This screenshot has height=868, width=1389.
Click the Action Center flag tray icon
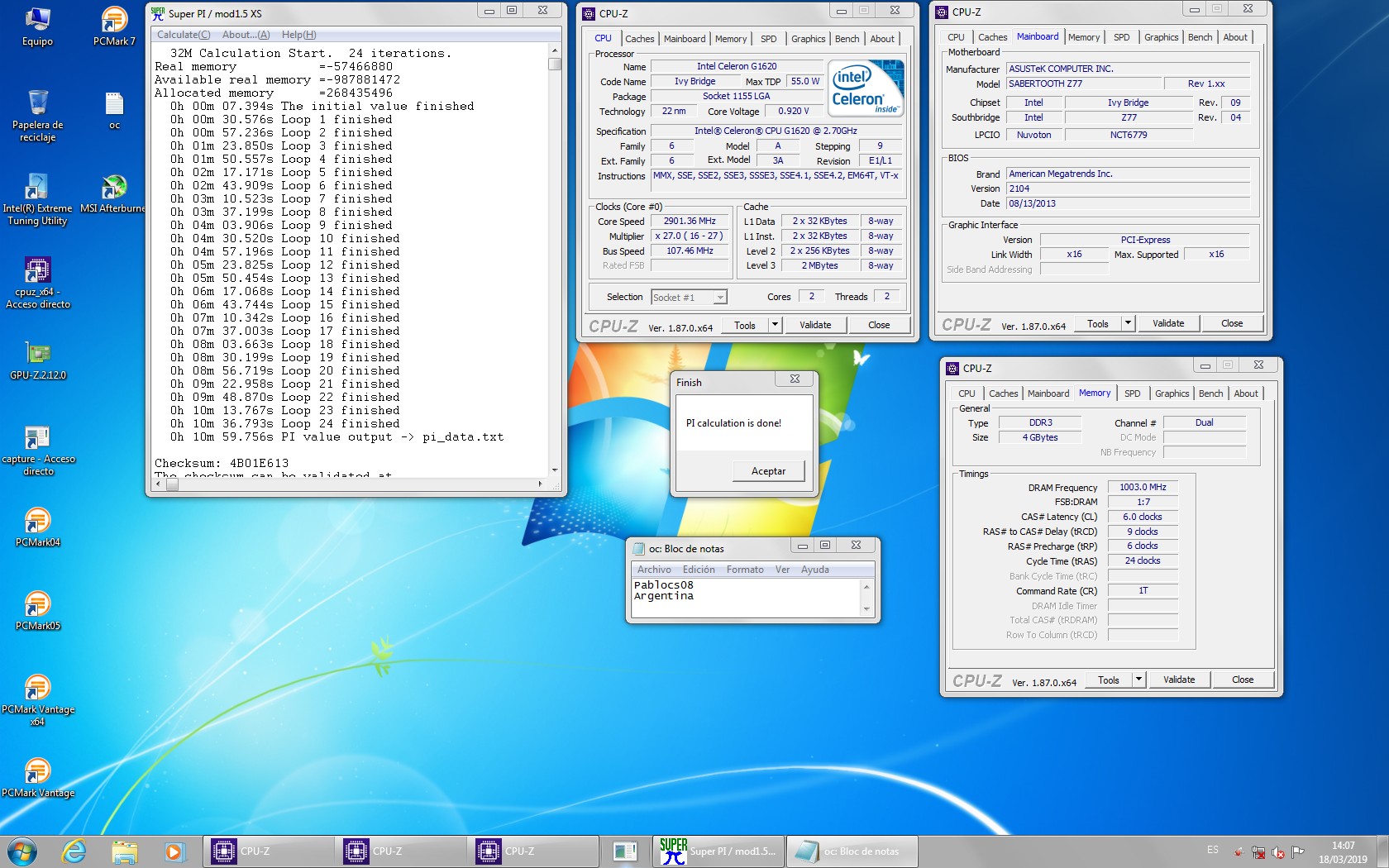pos(1298,851)
